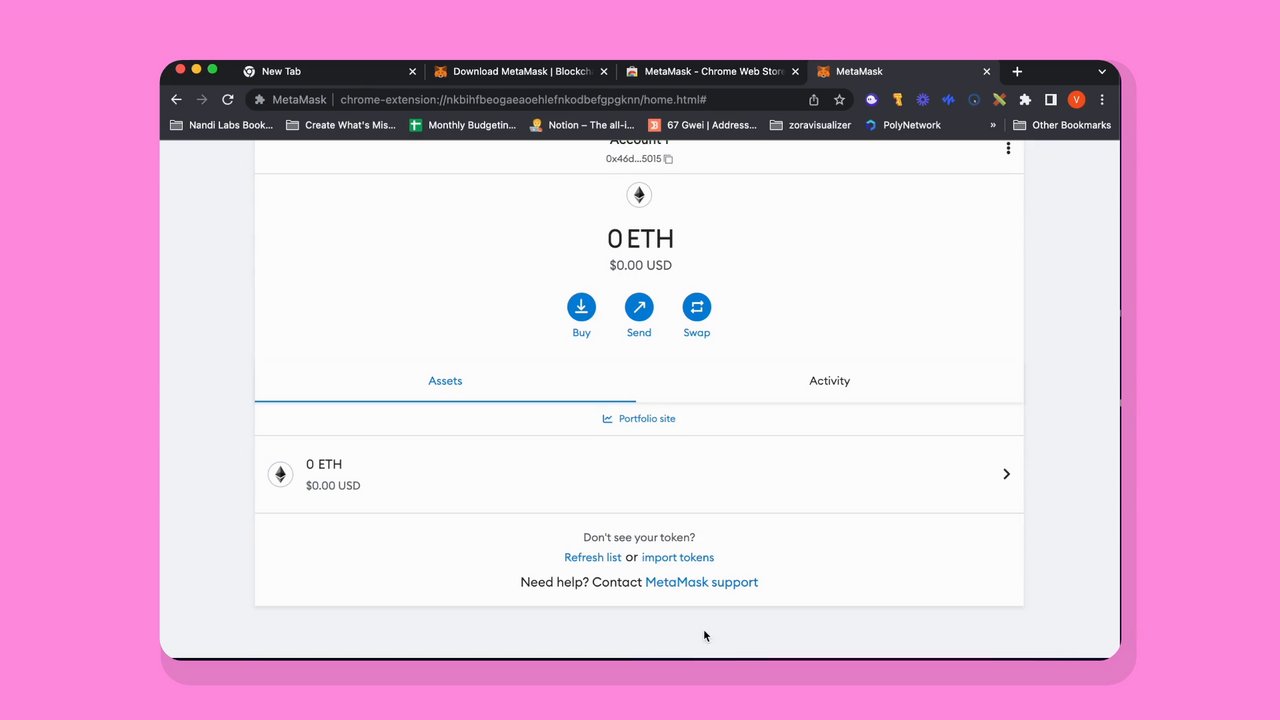
Task: Click the $0.00 USD value under the balance
Action: pyautogui.click(x=640, y=265)
